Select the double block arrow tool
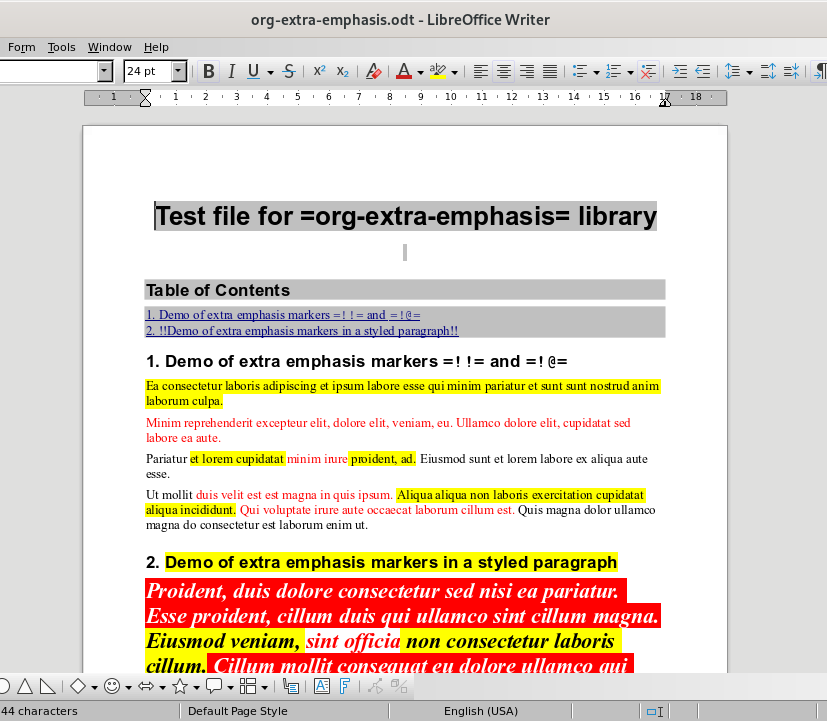The height and width of the screenshot is (721, 827). [x=146, y=686]
